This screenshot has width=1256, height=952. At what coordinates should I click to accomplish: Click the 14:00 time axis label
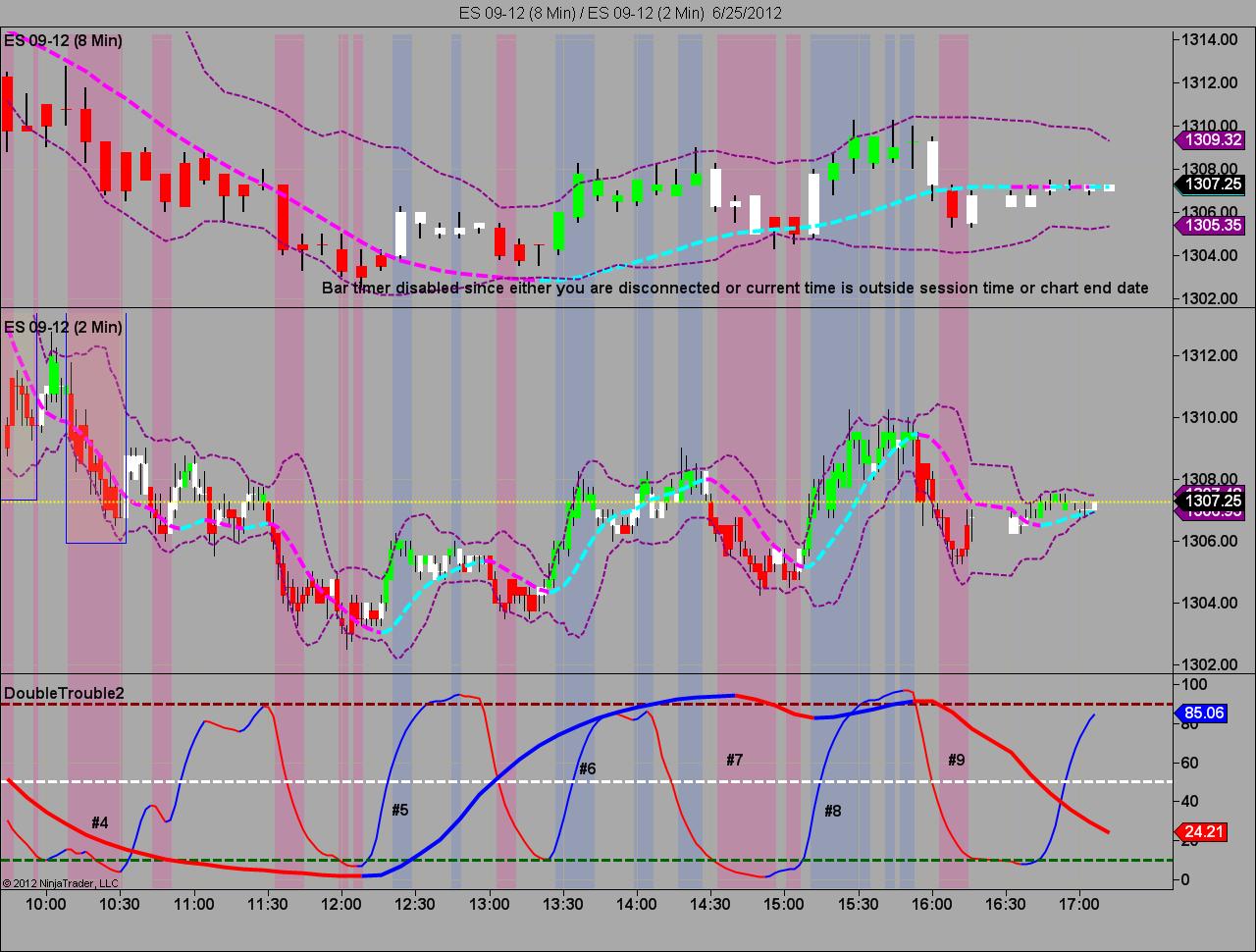click(x=636, y=904)
